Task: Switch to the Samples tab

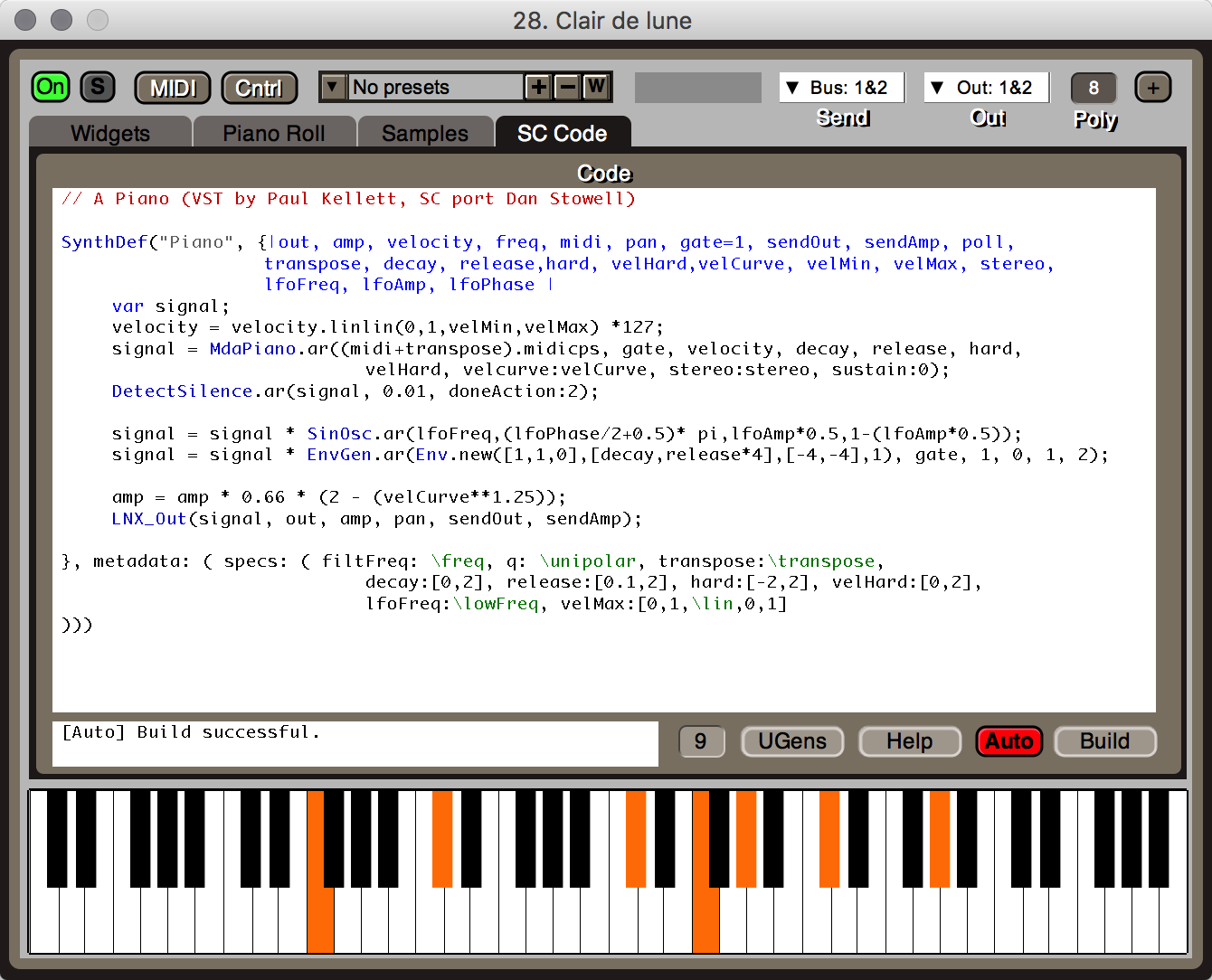Action: tap(425, 134)
